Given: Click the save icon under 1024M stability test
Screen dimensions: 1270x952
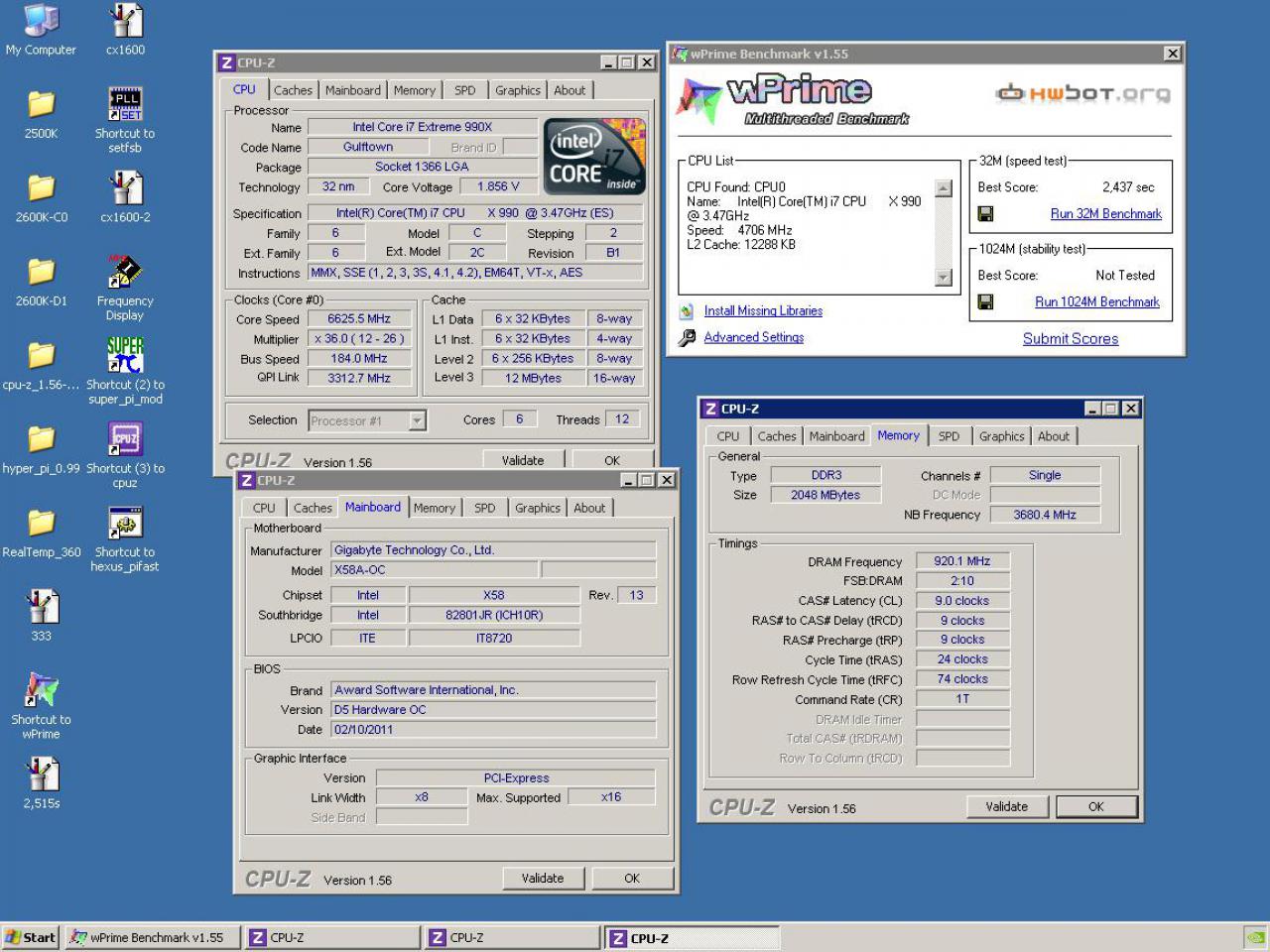Looking at the screenshot, I should pos(985,302).
